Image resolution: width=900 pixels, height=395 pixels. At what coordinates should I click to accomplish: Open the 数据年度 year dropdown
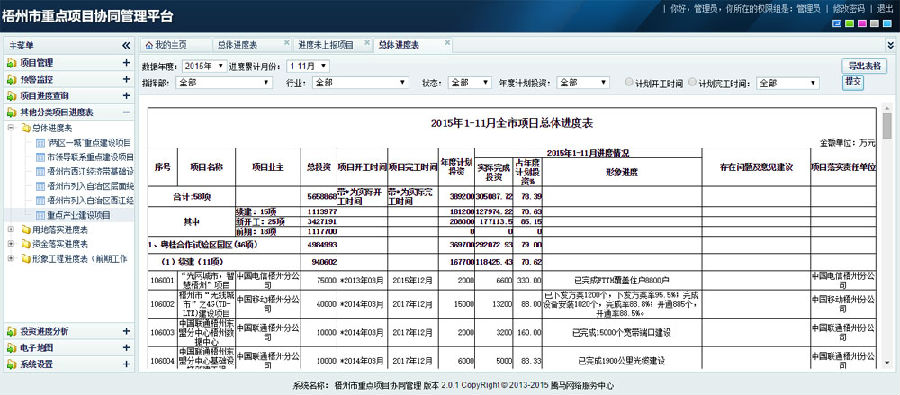[x=204, y=66]
